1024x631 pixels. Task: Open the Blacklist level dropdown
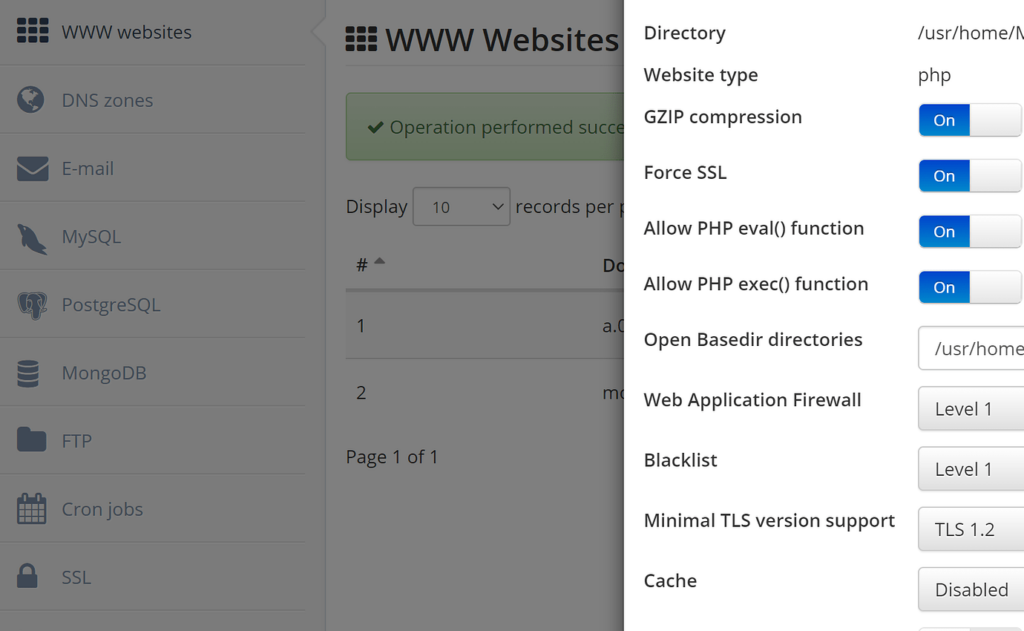pyautogui.click(x=971, y=469)
